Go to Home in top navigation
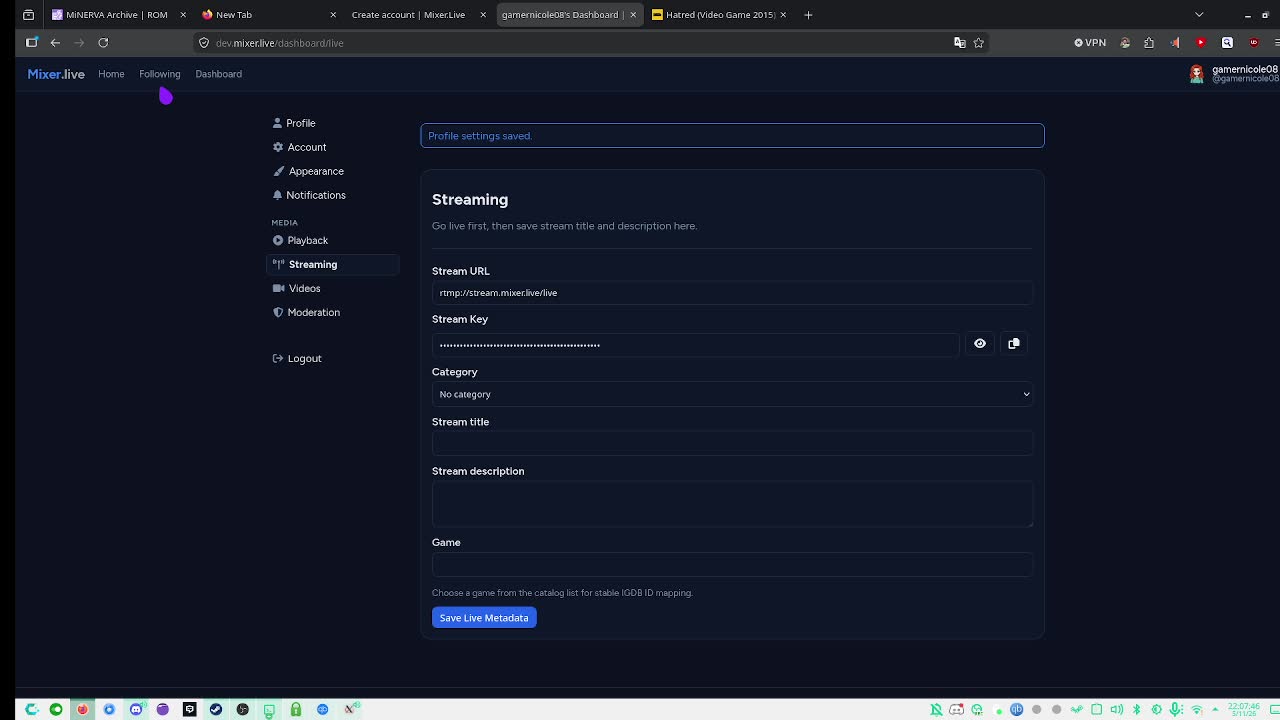This screenshot has height=720, width=1280. (x=111, y=74)
